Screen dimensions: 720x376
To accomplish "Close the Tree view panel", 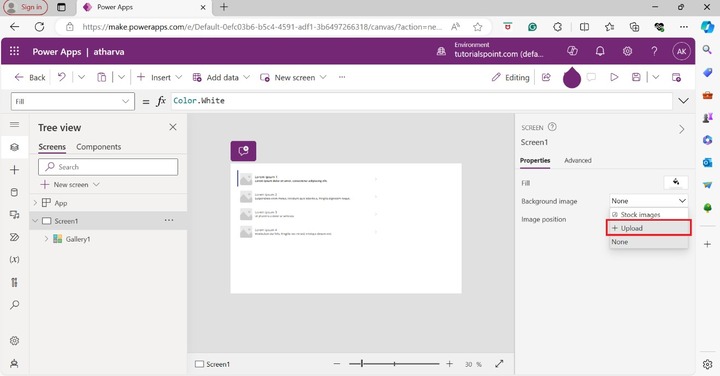I will point(173,127).
